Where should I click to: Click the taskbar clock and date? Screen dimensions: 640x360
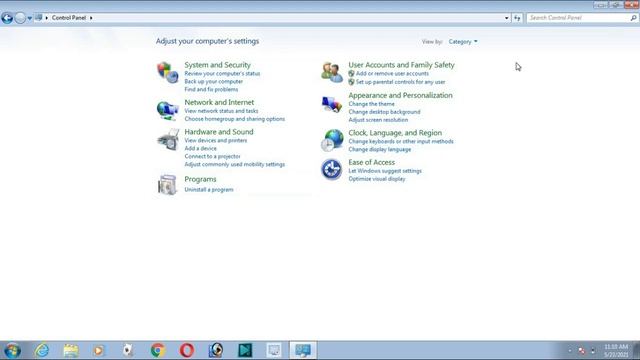pyautogui.click(x=616, y=351)
